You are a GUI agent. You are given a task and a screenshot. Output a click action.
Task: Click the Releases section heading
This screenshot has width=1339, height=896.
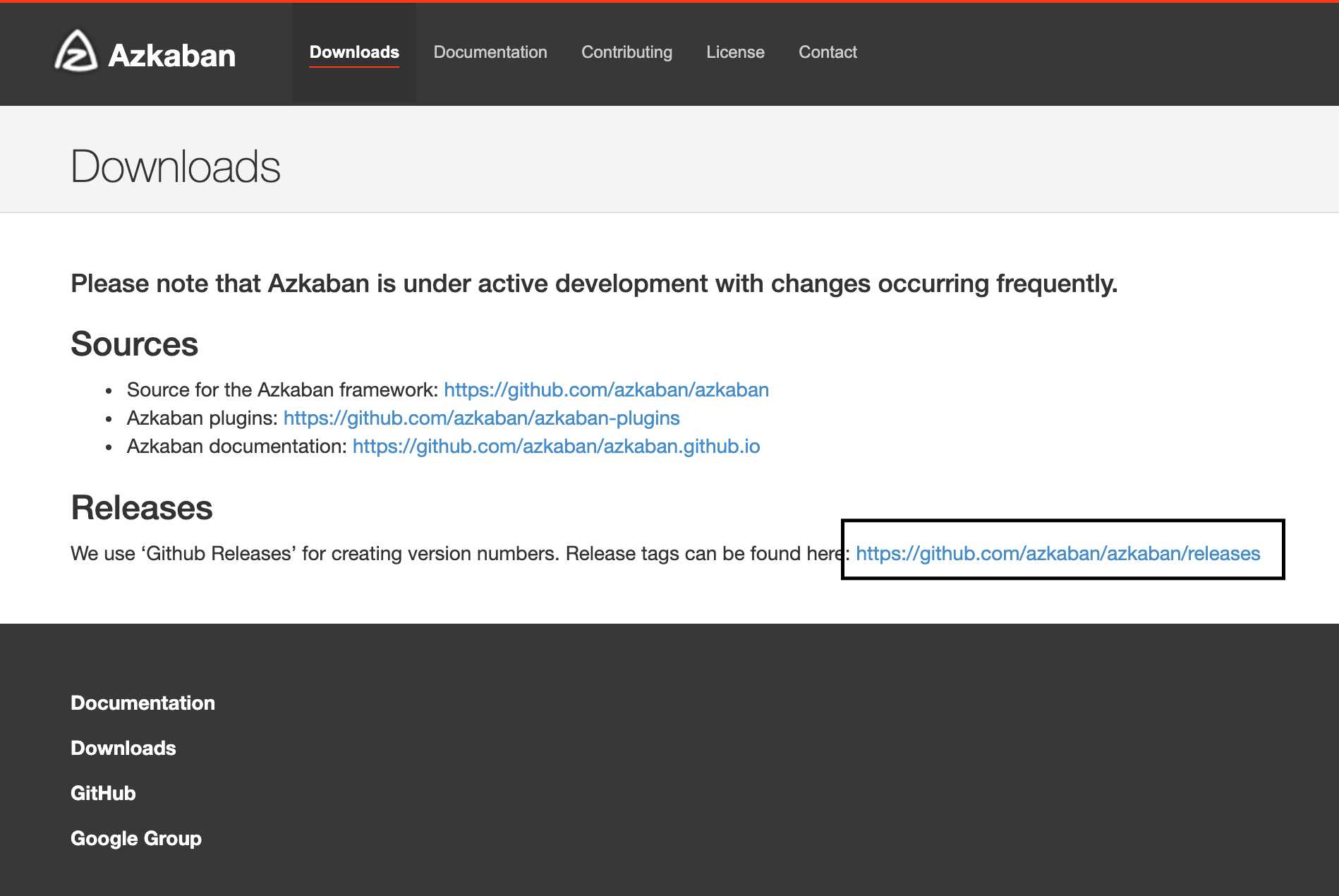141,507
